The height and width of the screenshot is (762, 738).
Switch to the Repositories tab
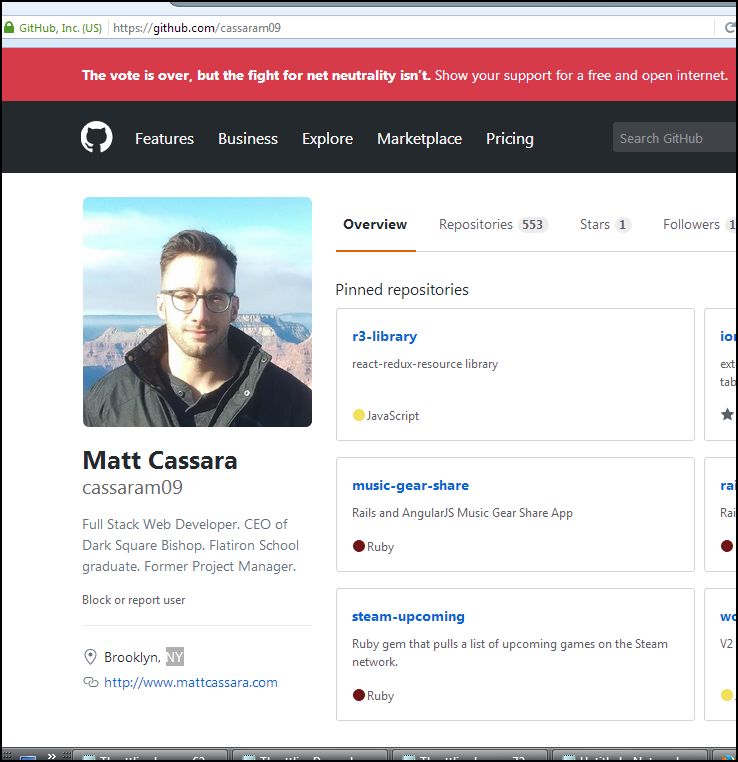(493, 225)
